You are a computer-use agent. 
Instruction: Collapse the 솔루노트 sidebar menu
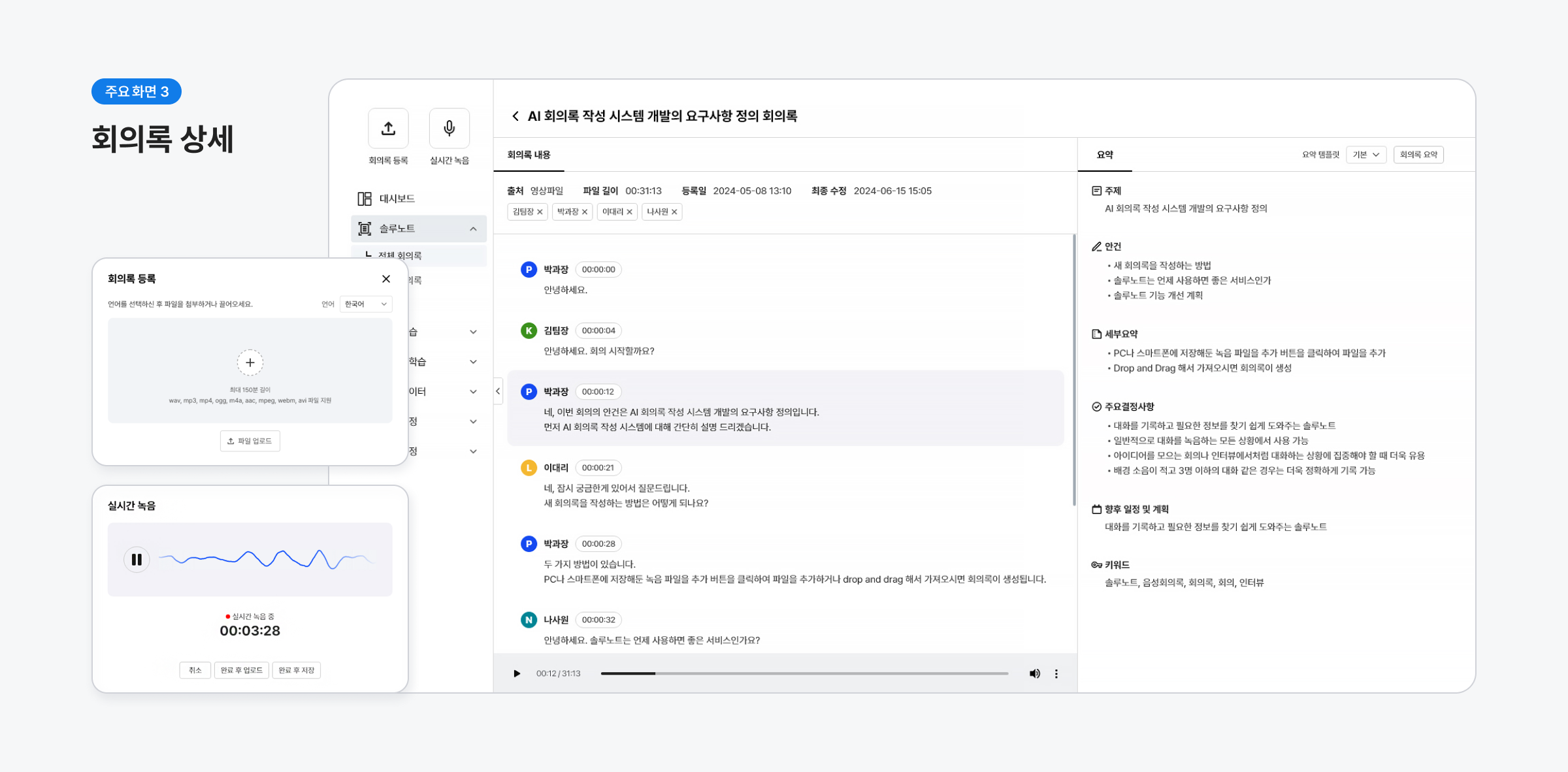pyautogui.click(x=473, y=229)
